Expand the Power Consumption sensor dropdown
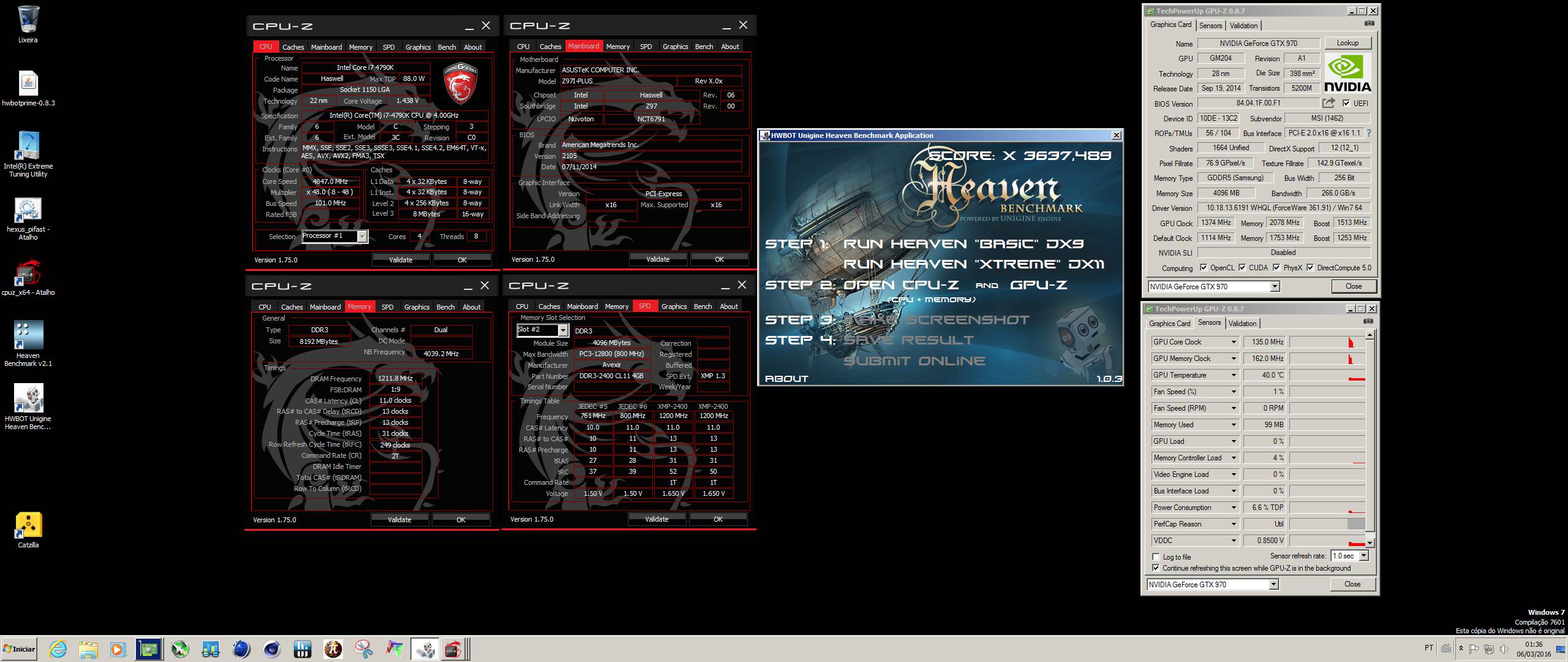This screenshot has height=662, width=1568. 1234,508
